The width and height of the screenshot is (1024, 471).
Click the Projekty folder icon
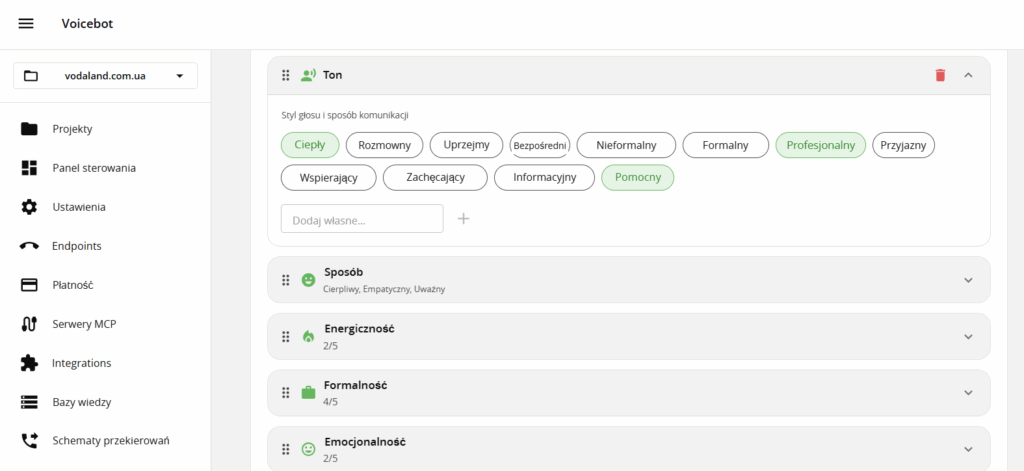[x=29, y=129]
